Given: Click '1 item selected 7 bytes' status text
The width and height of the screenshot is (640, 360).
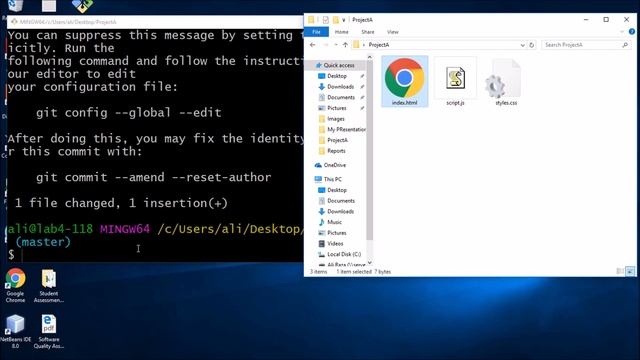Looking at the screenshot, I should [x=363, y=271].
